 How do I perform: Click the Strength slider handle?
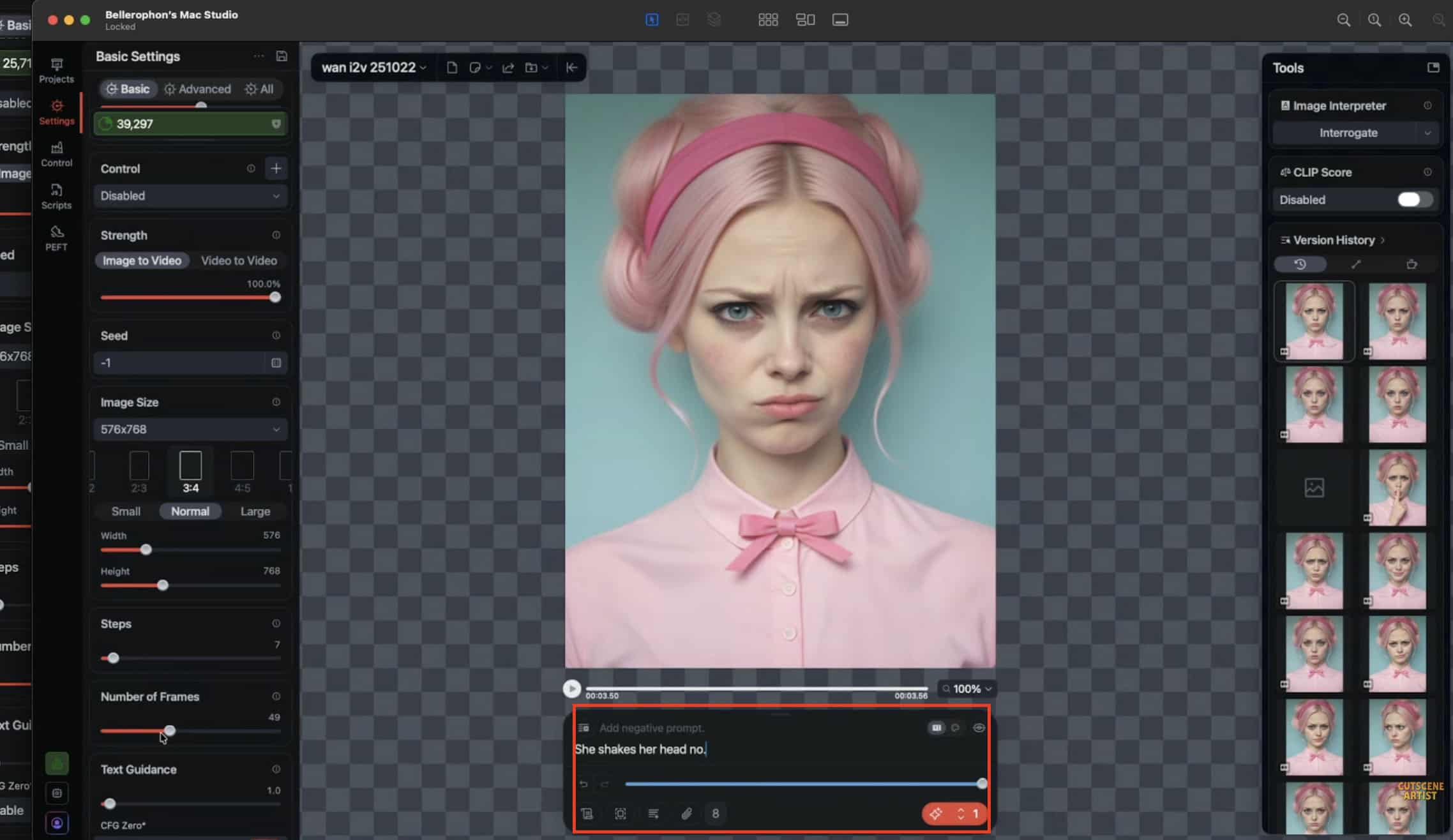275,297
